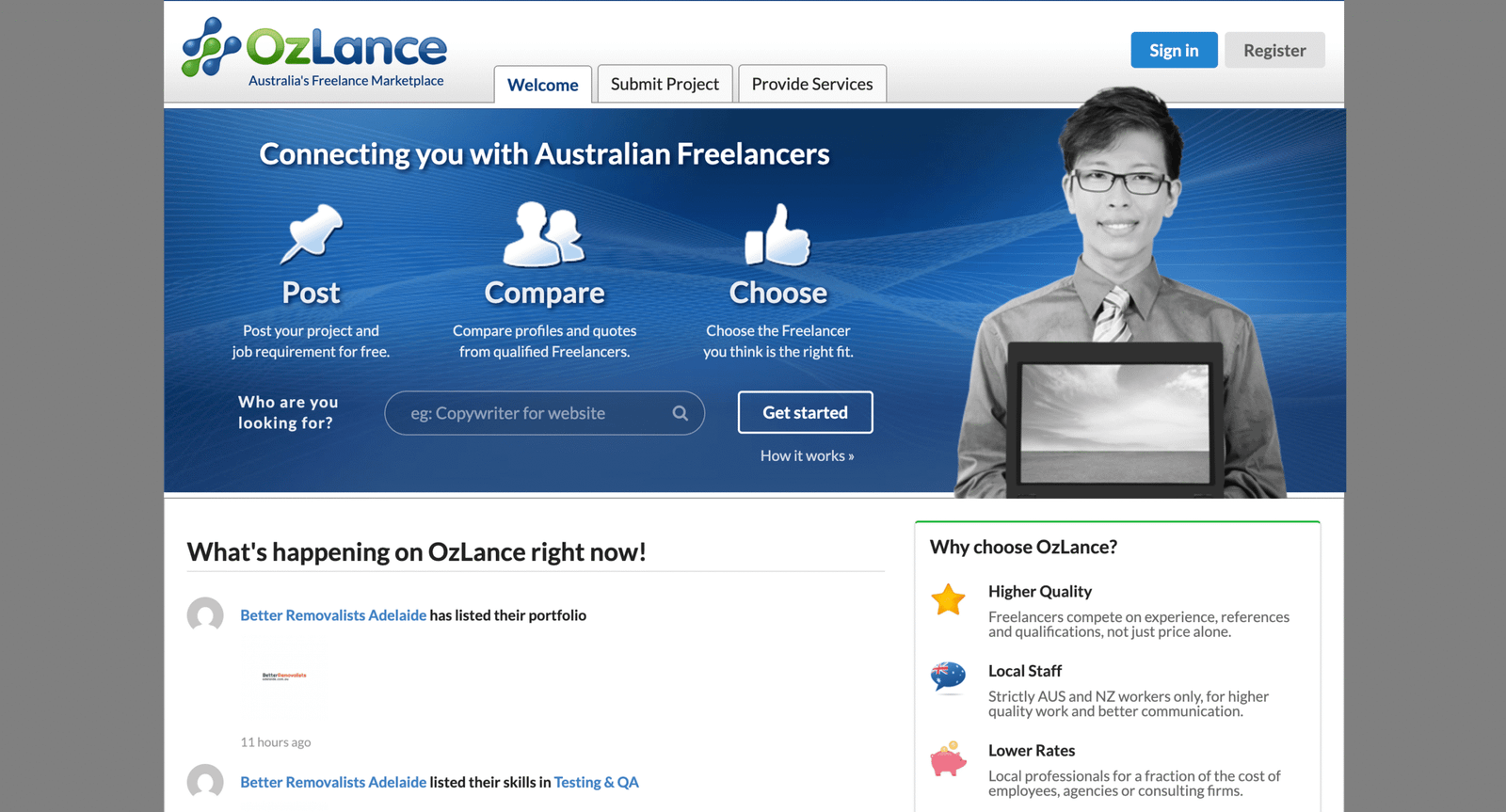
Task: Click the Choose heading
Action: coord(777,293)
